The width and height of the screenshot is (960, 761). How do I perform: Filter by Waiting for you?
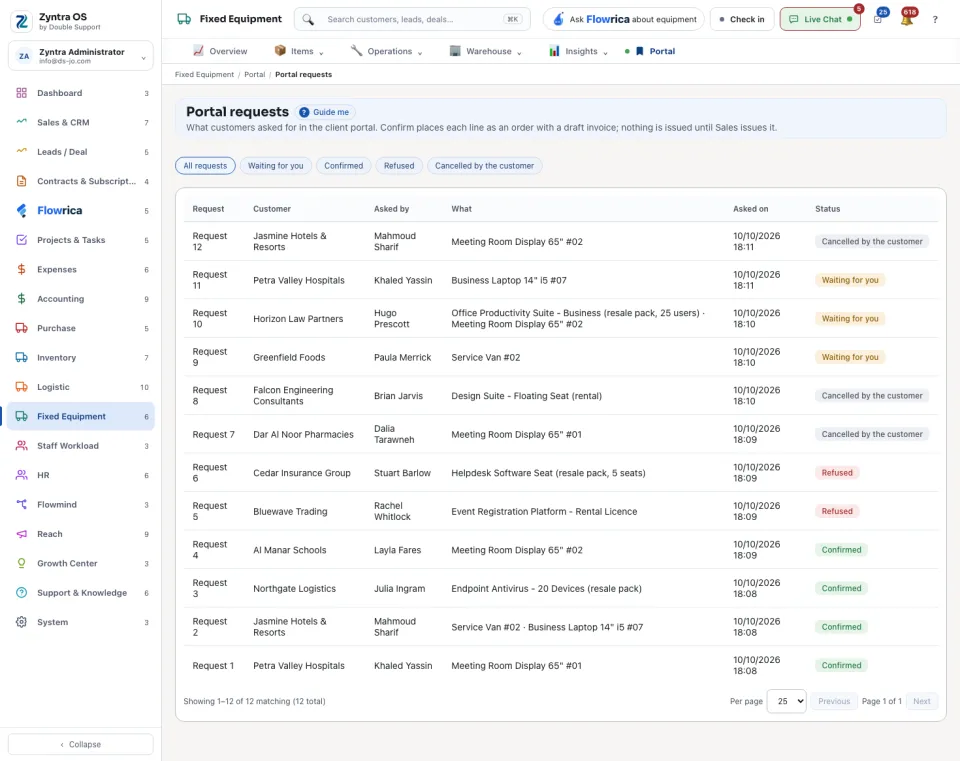pos(276,166)
